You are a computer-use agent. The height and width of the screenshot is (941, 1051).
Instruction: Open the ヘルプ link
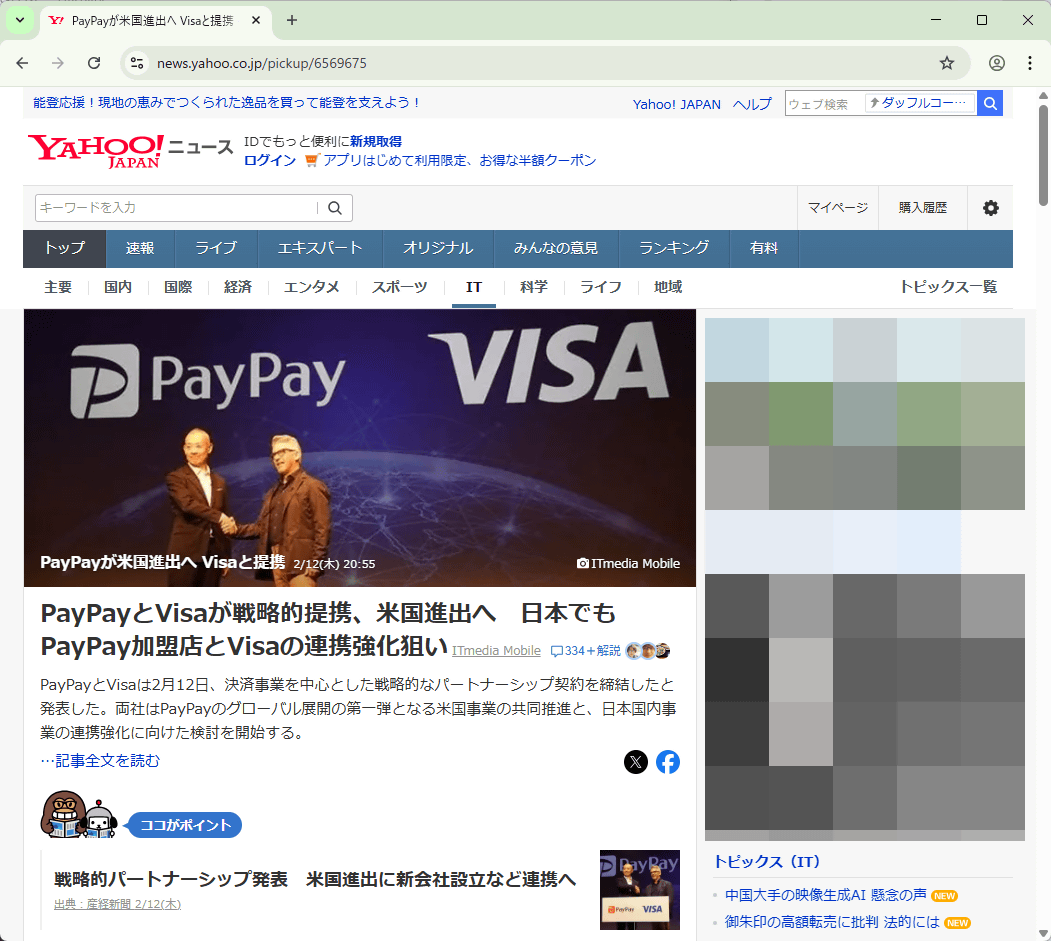tap(752, 104)
